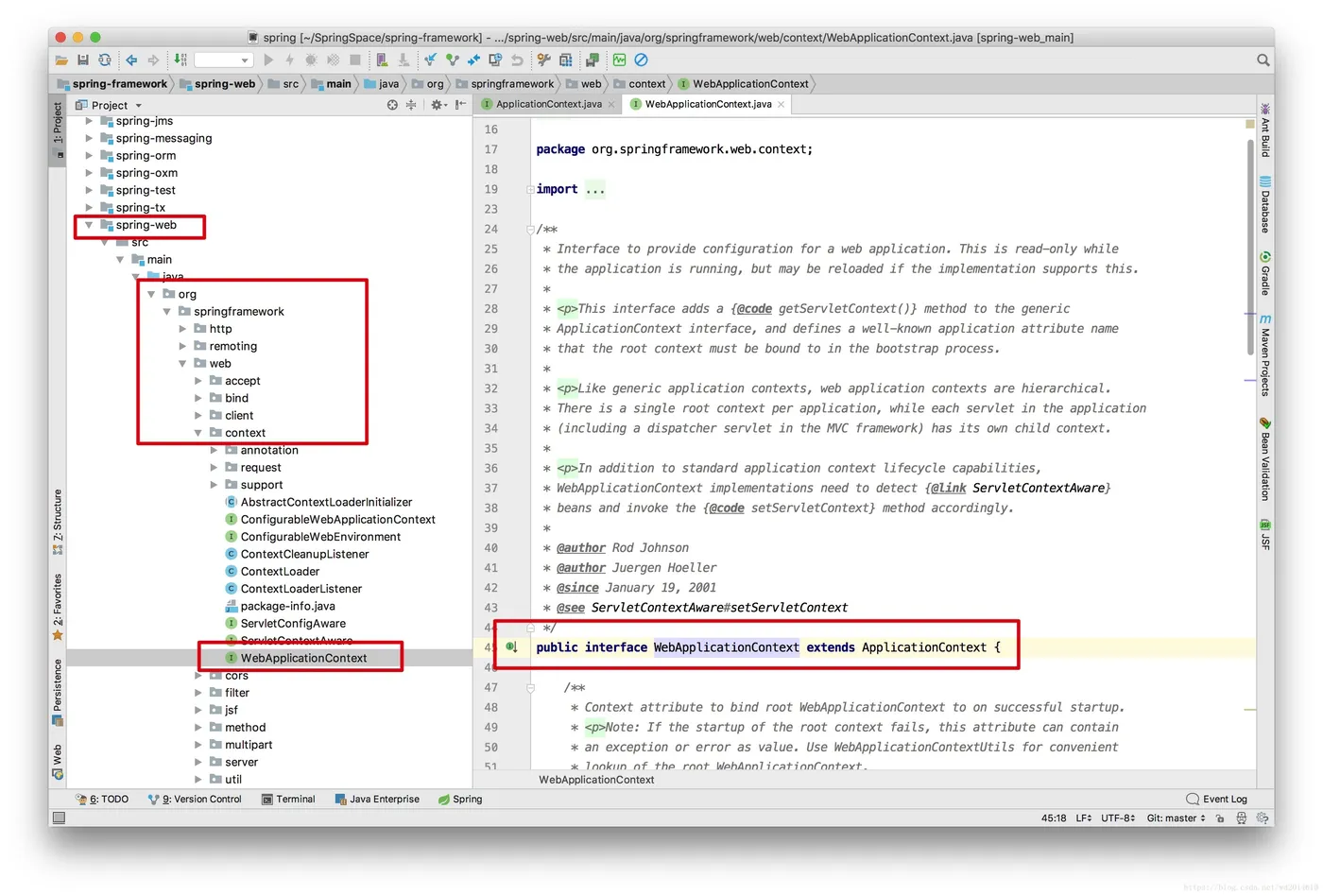
Task: Click the Search Everywhere magnifier icon
Action: coord(1263,60)
